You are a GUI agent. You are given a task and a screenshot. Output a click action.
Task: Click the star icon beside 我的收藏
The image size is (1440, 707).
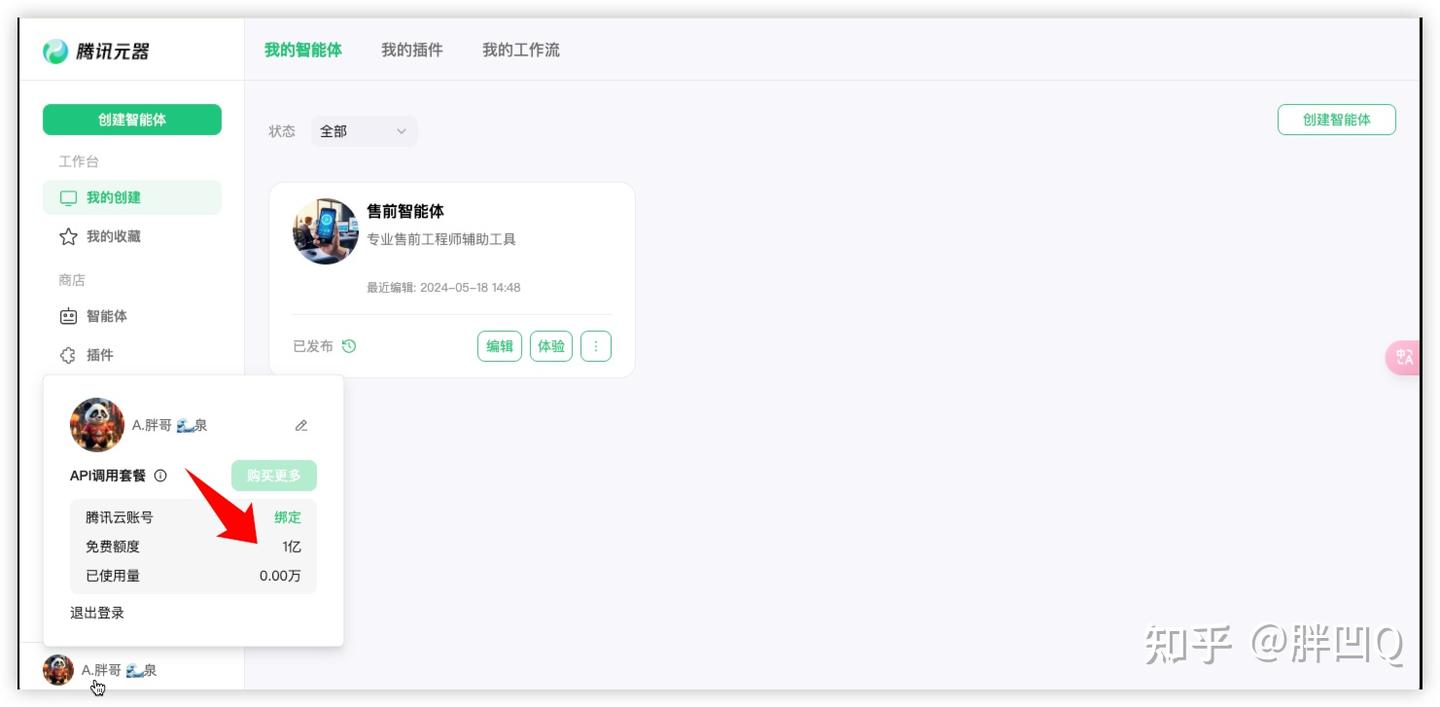coord(68,237)
